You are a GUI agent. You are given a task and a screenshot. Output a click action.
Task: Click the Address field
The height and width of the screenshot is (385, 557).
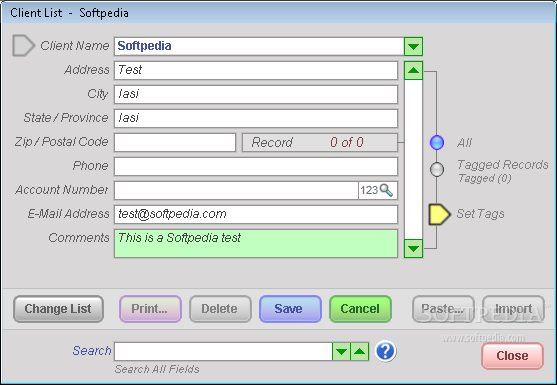256,70
